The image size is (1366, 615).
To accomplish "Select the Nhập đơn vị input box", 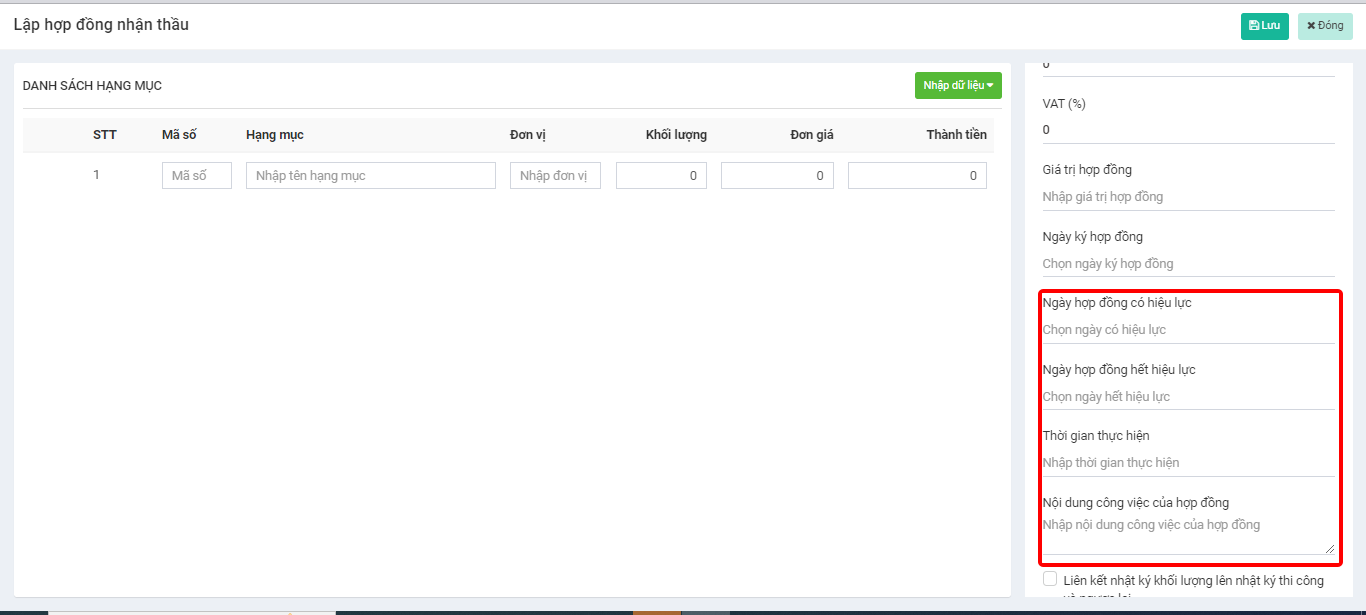I will click(555, 176).
